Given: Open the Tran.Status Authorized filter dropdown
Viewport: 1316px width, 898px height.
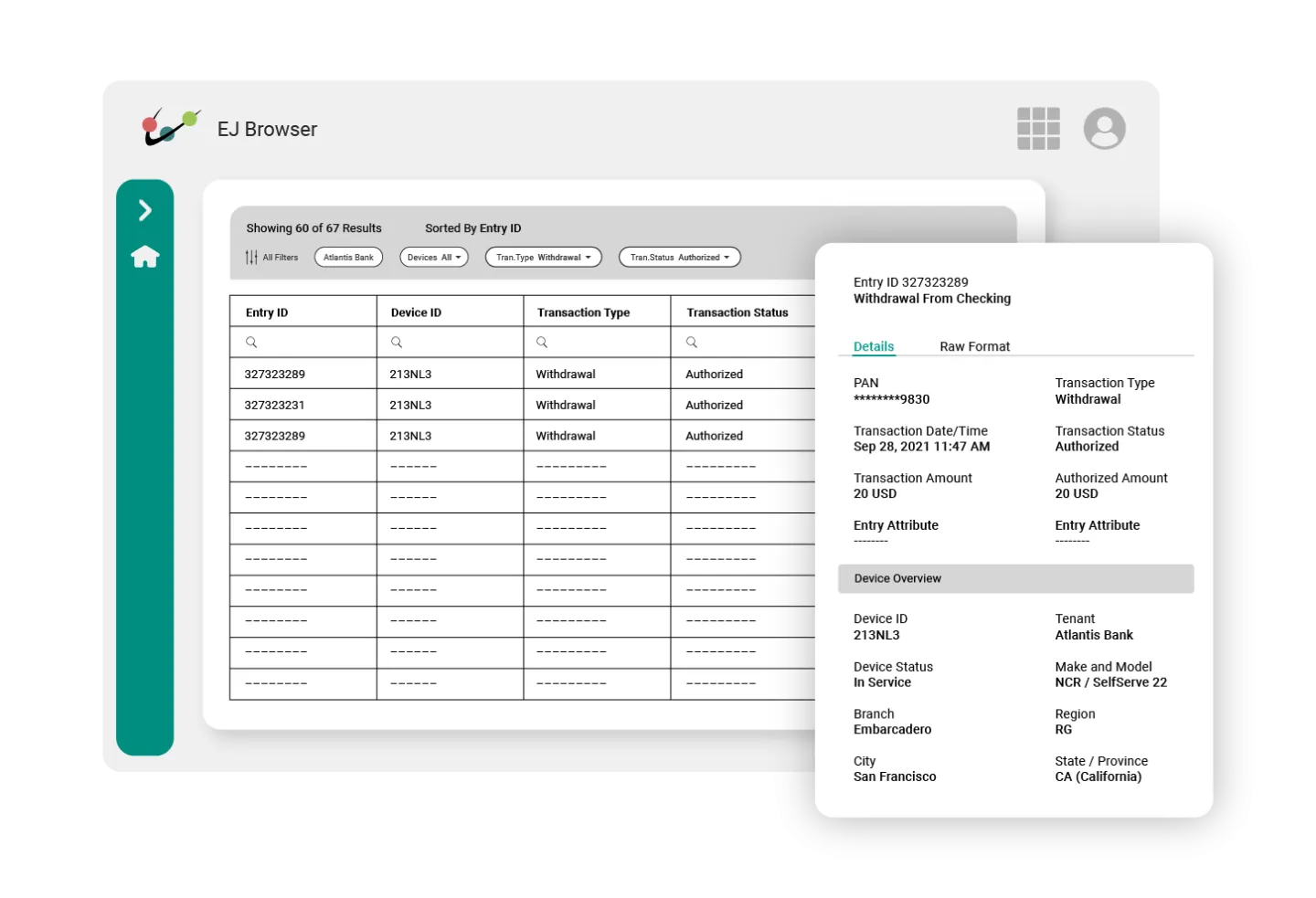Looking at the screenshot, I should (x=679, y=258).
